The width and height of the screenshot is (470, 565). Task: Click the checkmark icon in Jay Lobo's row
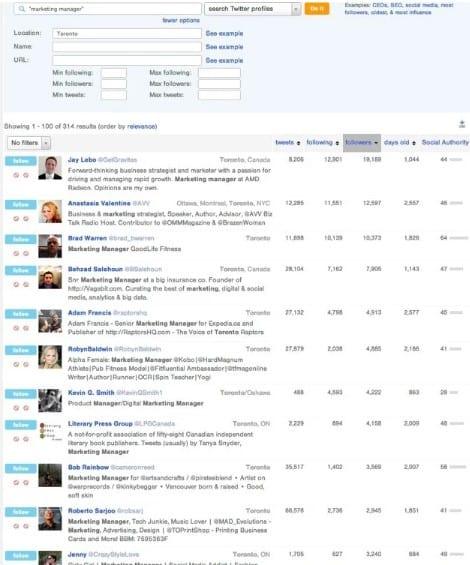[16, 175]
